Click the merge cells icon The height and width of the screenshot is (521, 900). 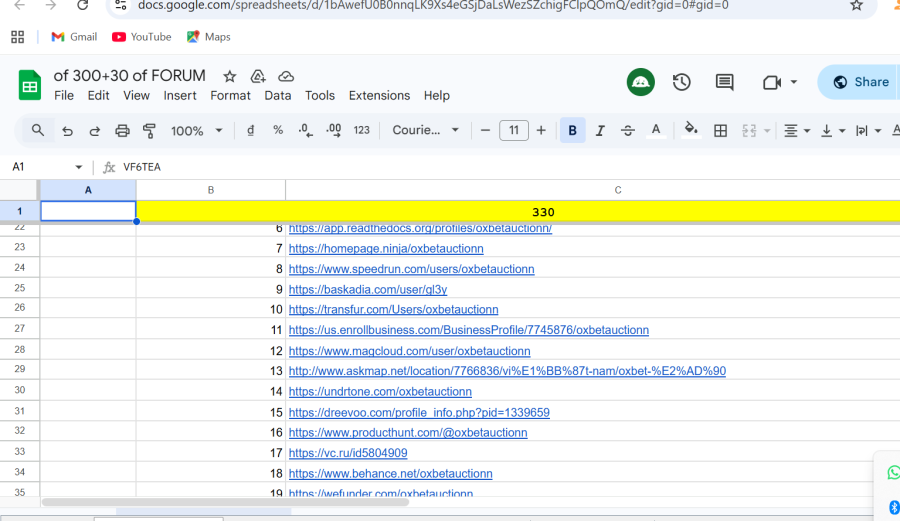[749, 131]
